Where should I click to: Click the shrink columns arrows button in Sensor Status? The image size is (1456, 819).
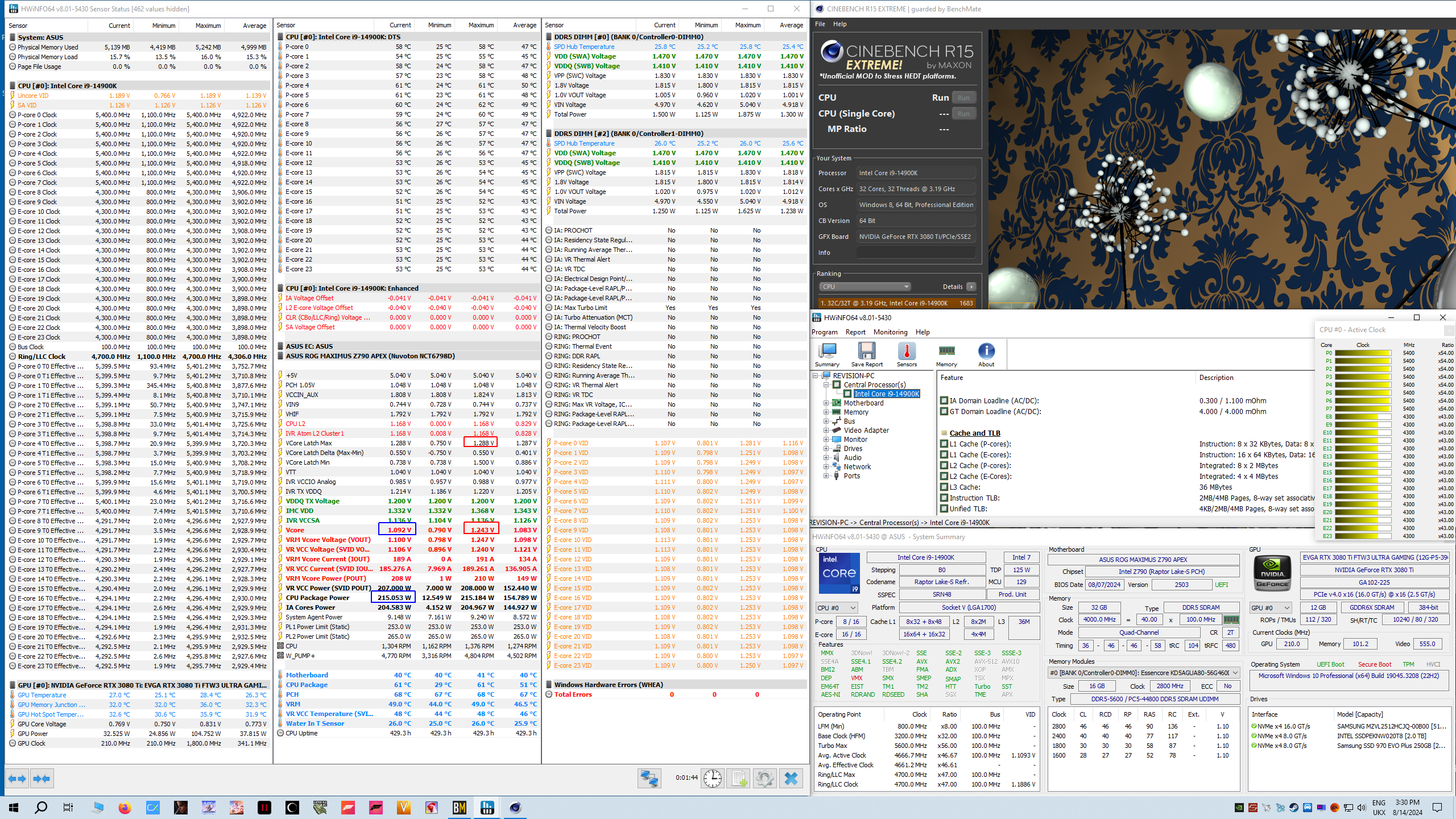[x=42, y=778]
